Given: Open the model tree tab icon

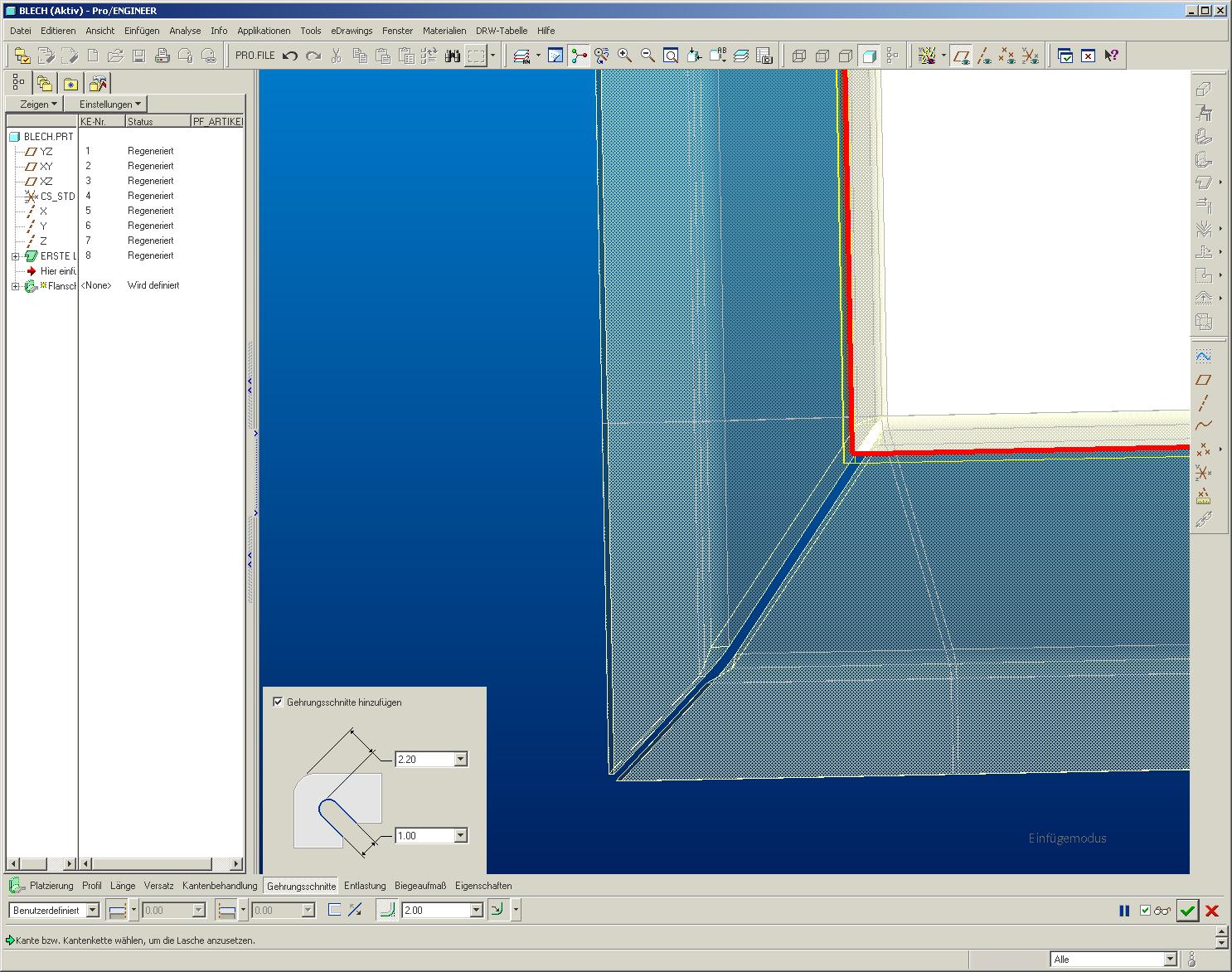Looking at the screenshot, I should (x=18, y=83).
